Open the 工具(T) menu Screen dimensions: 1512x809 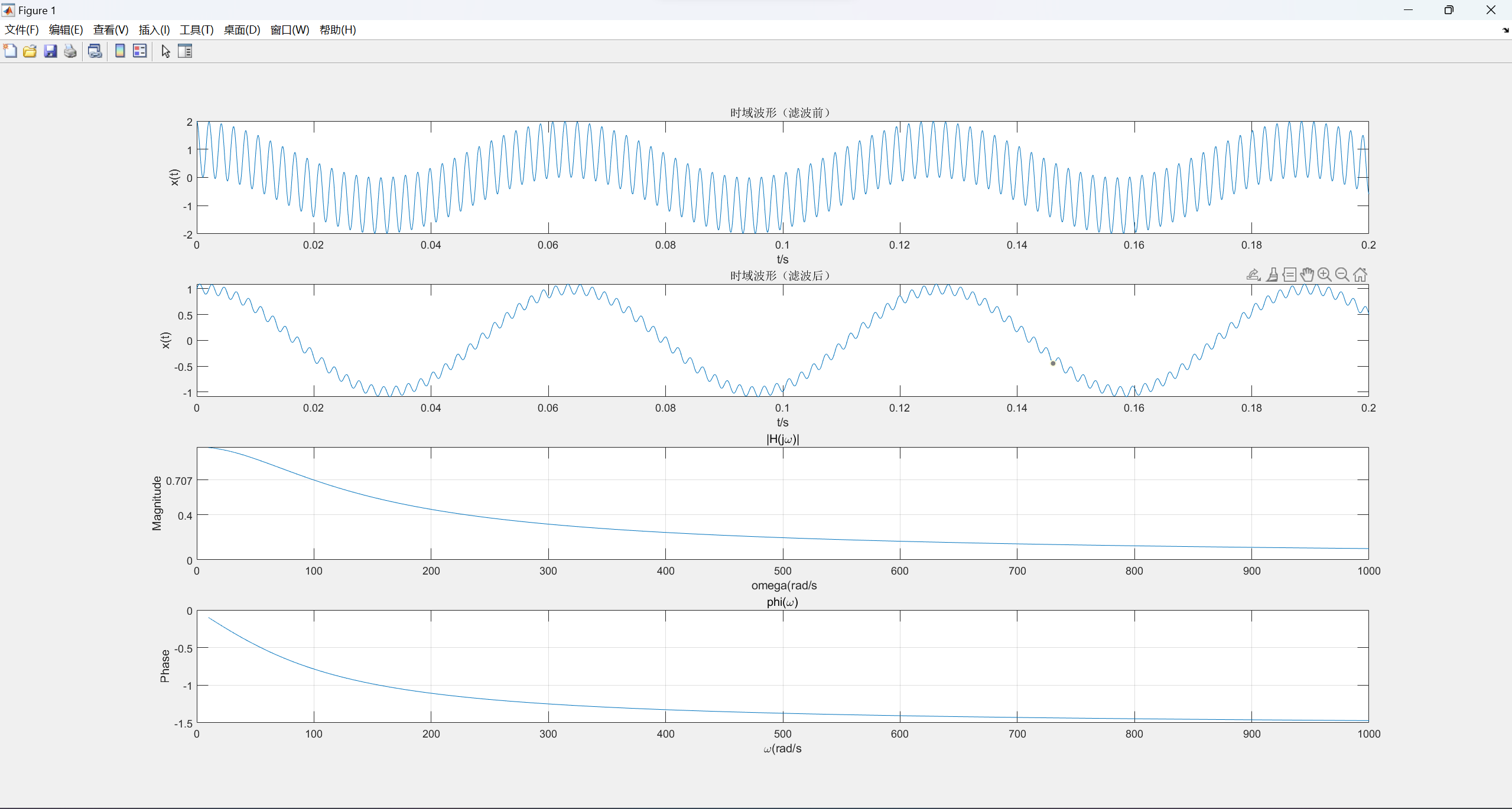(196, 30)
